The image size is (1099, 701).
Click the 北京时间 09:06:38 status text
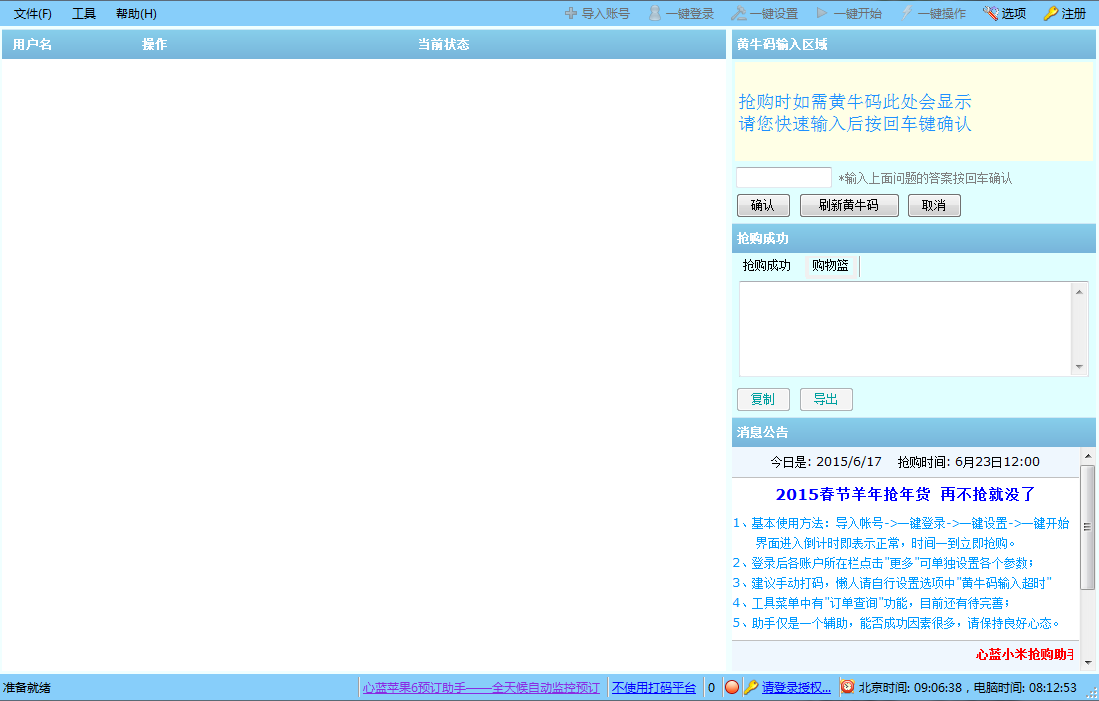point(911,688)
